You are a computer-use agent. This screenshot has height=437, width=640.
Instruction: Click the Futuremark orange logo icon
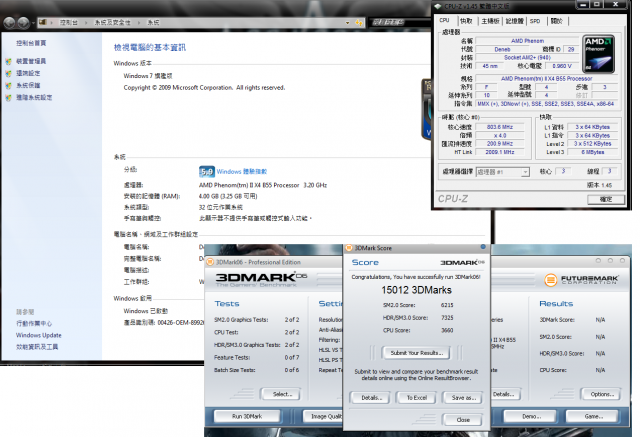tap(551, 280)
